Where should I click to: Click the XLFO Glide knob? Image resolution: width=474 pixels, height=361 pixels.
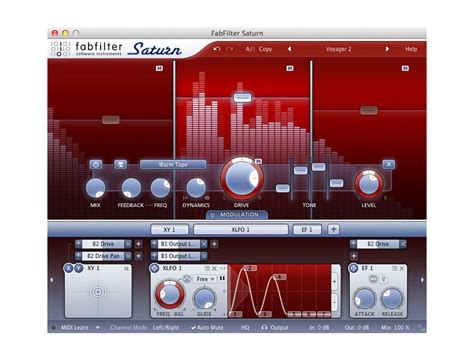click(204, 298)
